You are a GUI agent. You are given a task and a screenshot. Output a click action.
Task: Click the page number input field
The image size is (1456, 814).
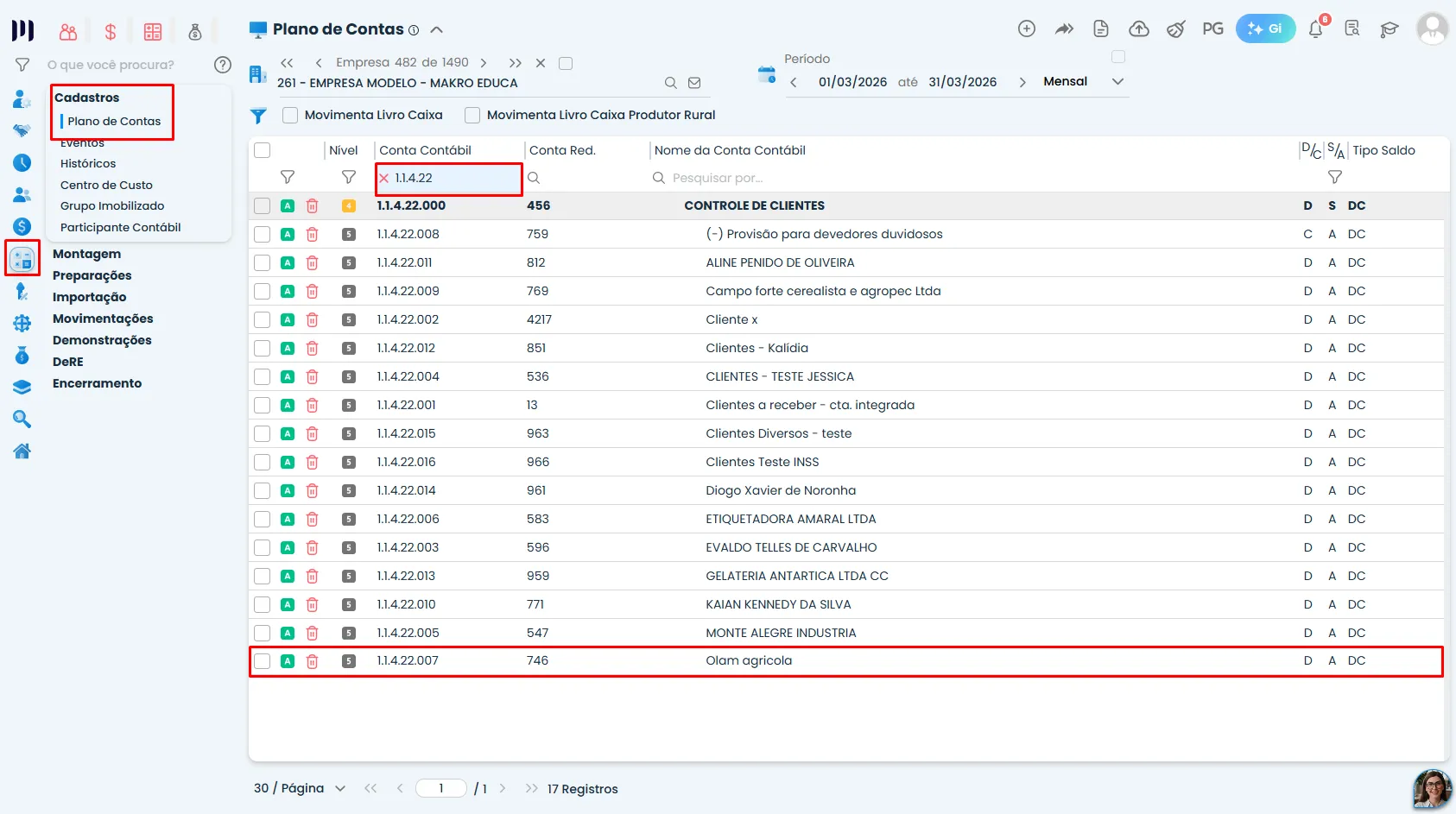(x=440, y=788)
